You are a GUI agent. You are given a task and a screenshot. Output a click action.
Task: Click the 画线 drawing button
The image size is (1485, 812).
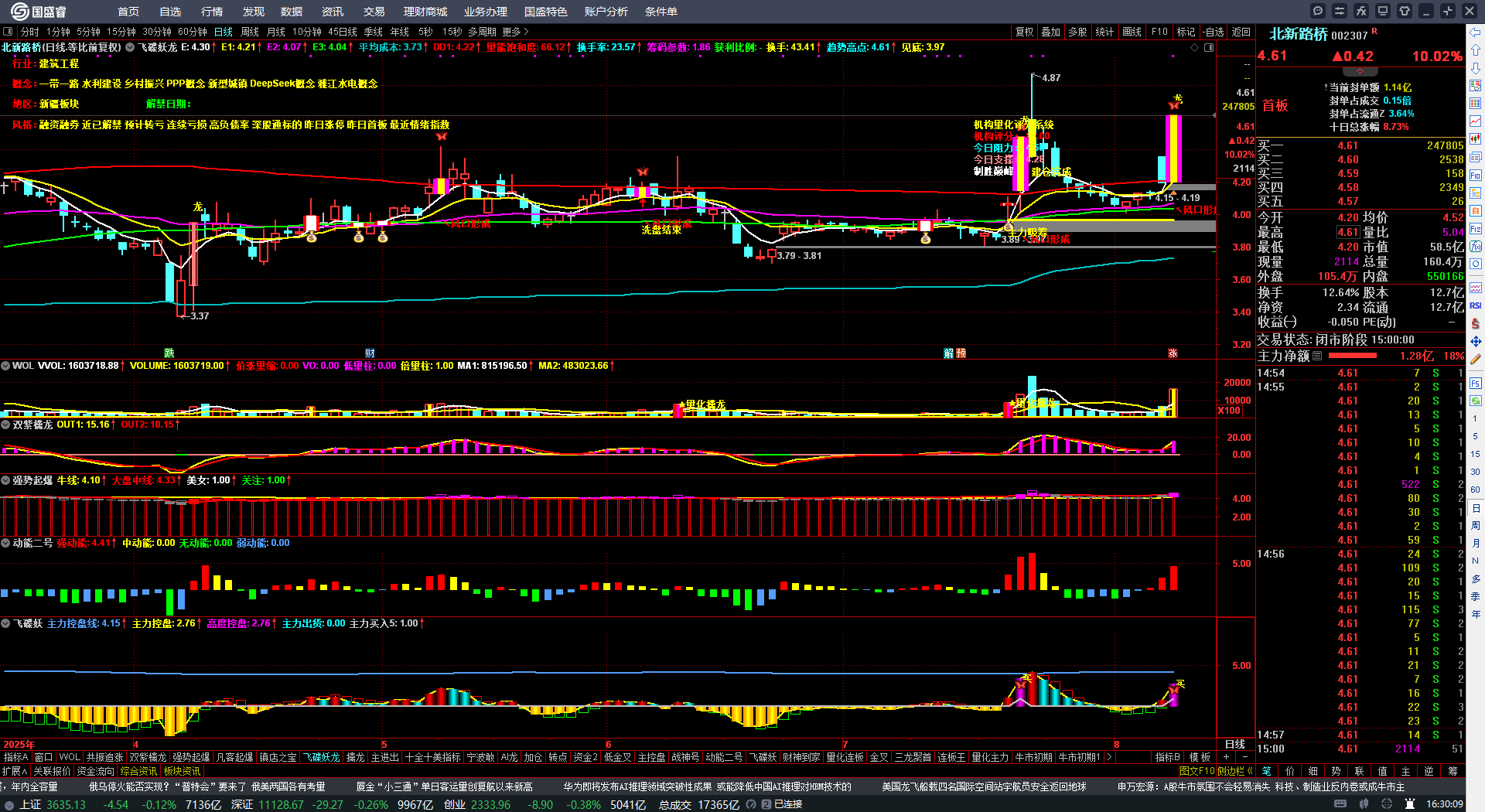(x=1132, y=32)
